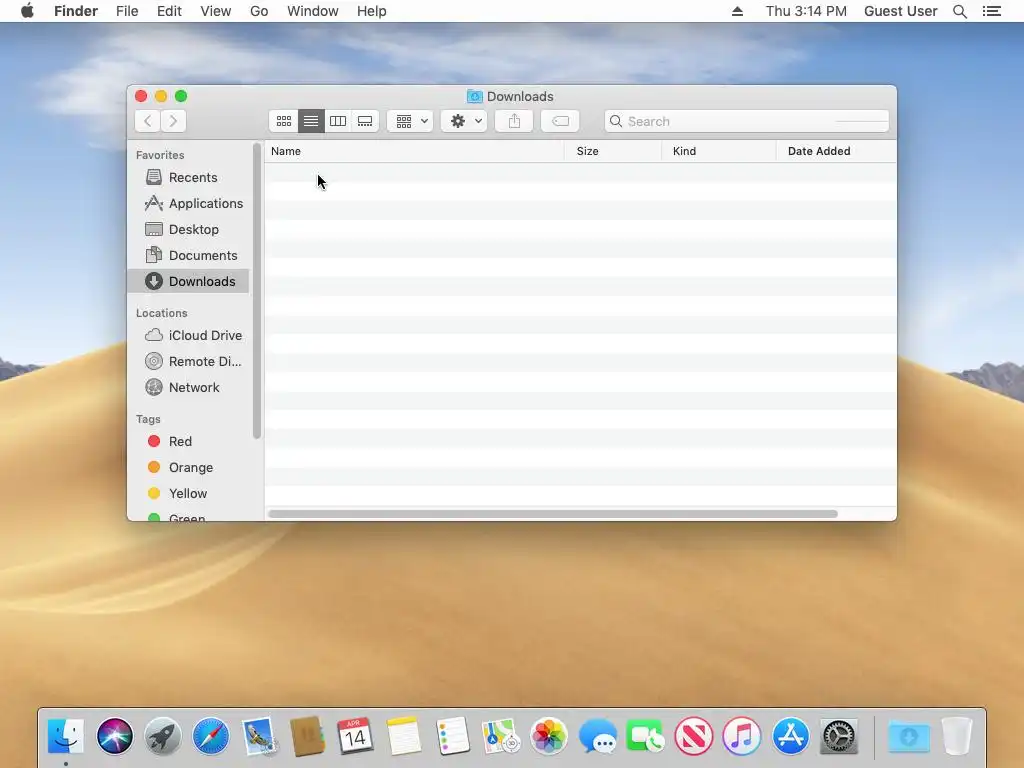Filter by the Yellow tag
This screenshot has width=1024, height=768.
click(x=188, y=494)
